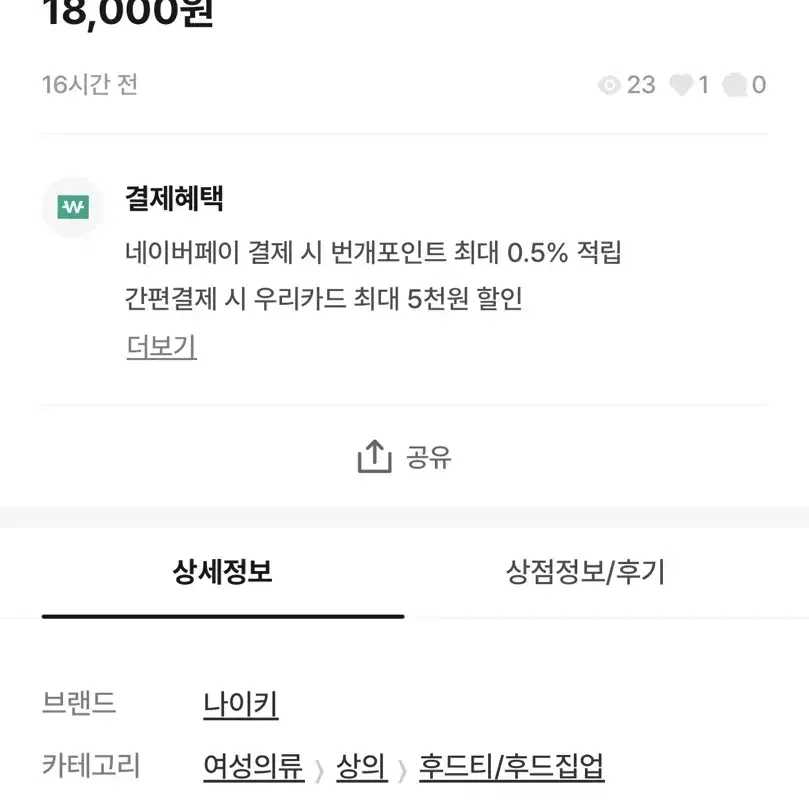Click the 16시간 전 timestamp
Viewport: 809px width, 809px height.
tap(90, 85)
